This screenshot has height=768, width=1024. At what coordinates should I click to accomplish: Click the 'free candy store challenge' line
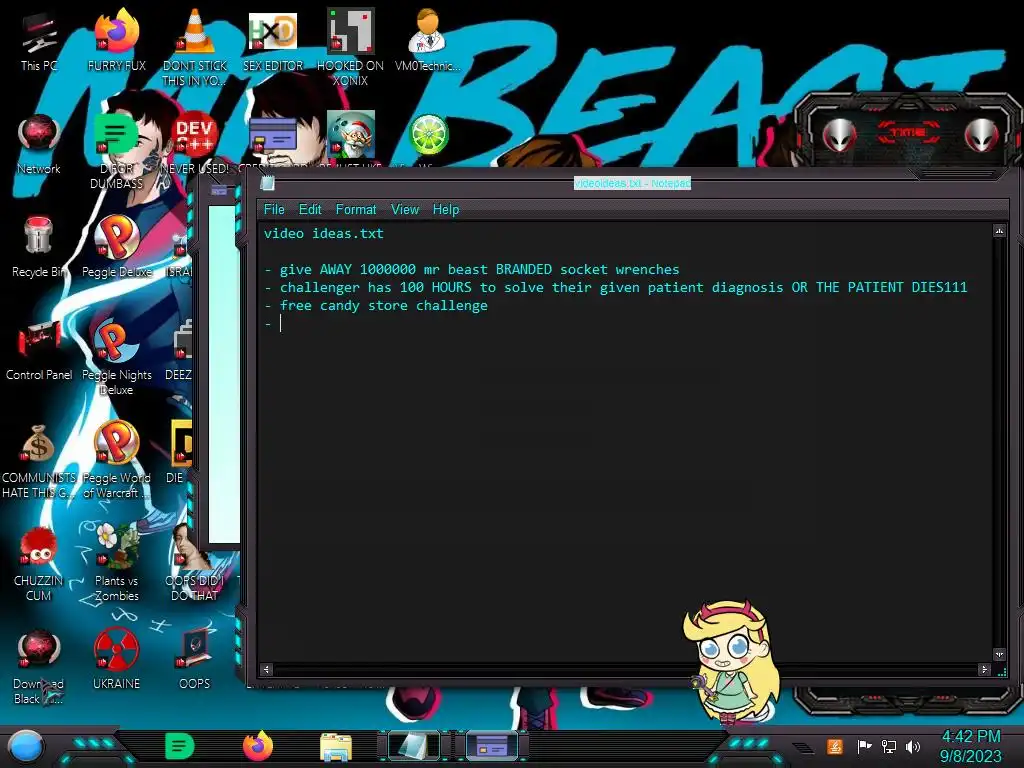[376, 306]
